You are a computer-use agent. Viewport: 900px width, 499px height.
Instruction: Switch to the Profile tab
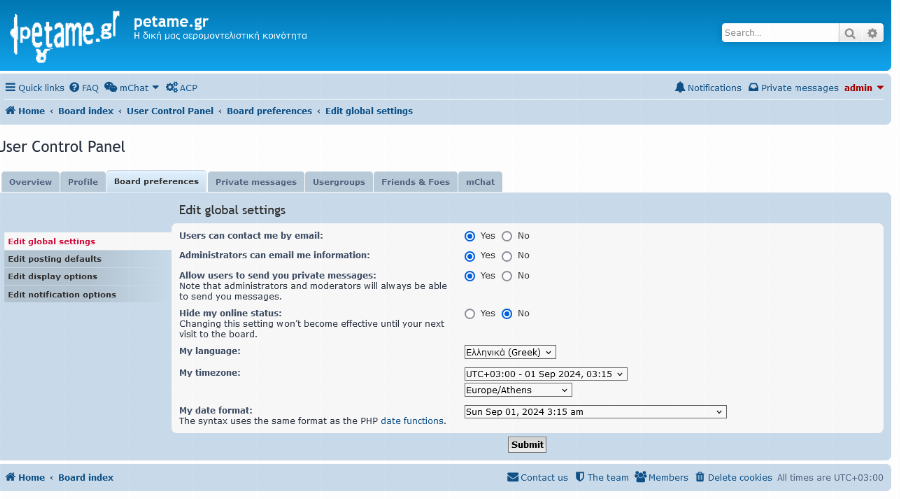pos(83,181)
